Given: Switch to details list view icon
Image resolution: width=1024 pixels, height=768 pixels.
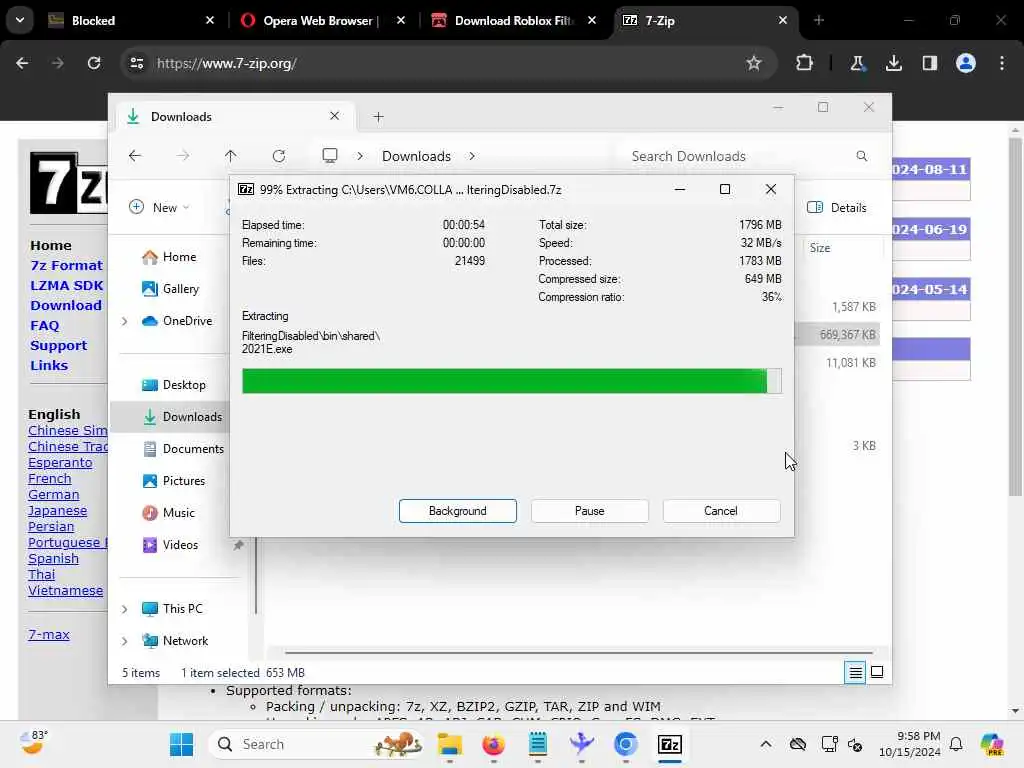Looking at the screenshot, I should point(855,672).
